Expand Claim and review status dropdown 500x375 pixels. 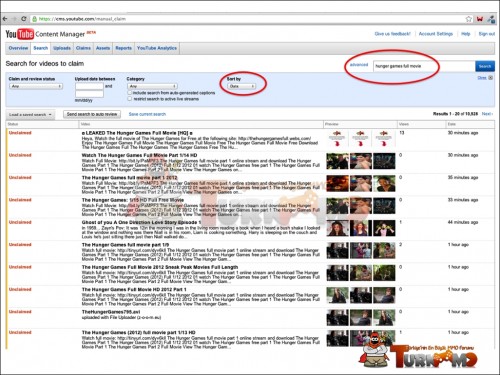(x=36, y=86)
